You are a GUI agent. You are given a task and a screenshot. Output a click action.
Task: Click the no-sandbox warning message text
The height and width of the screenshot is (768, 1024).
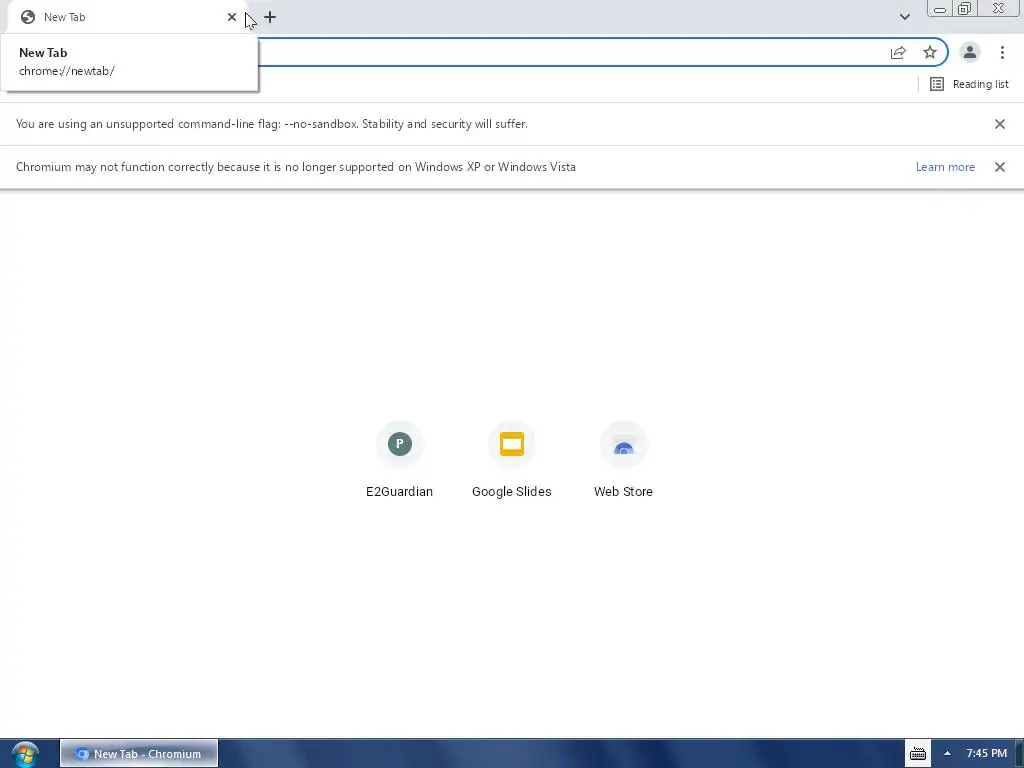(x=272, y=124)
